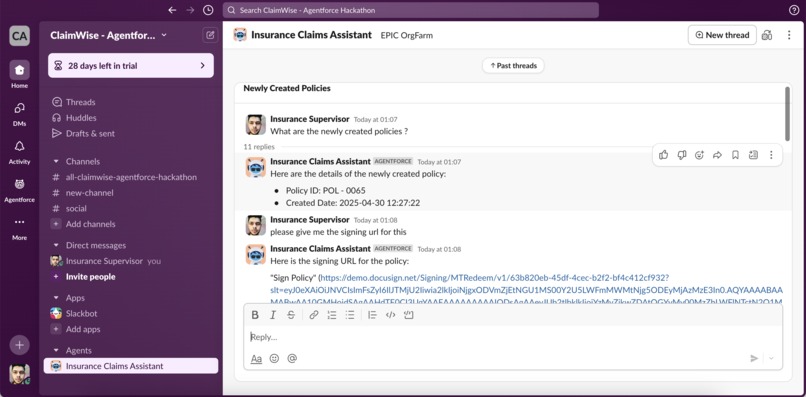Click the @ mention button
The image size is (806, 397).
tap(292, 358)
